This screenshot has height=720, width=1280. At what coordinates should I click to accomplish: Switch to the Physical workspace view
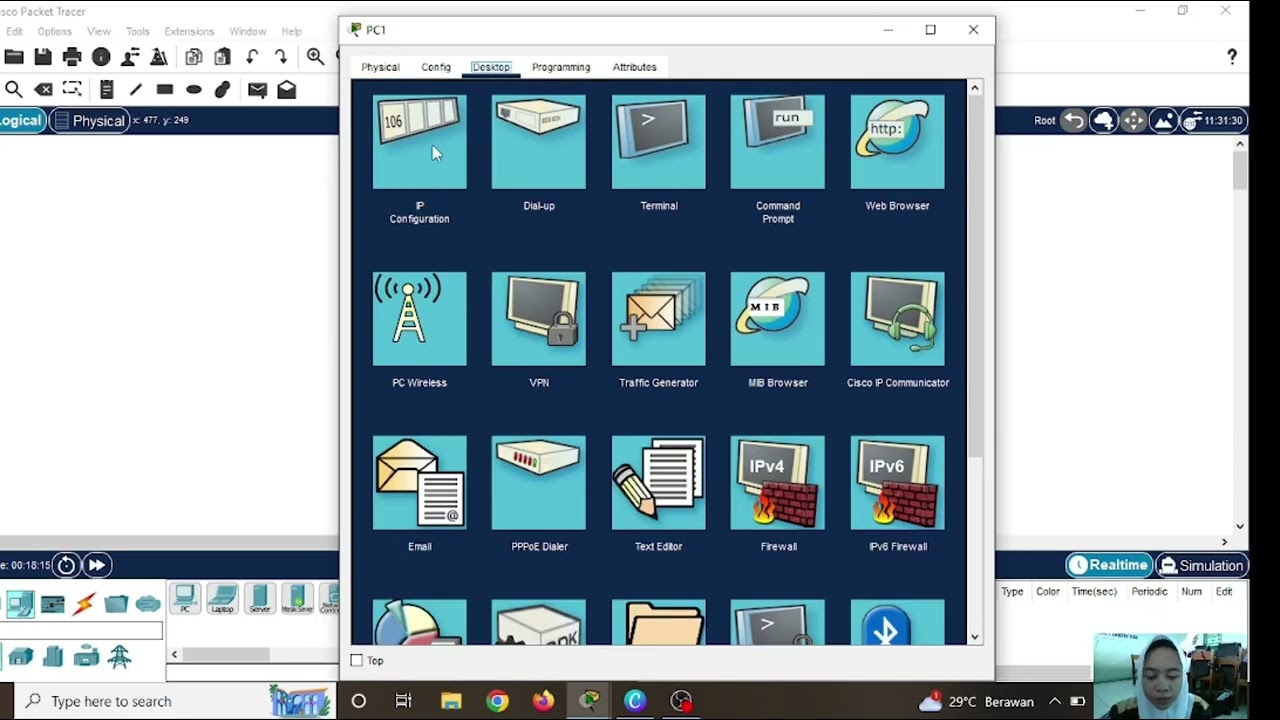pos(90,121)
